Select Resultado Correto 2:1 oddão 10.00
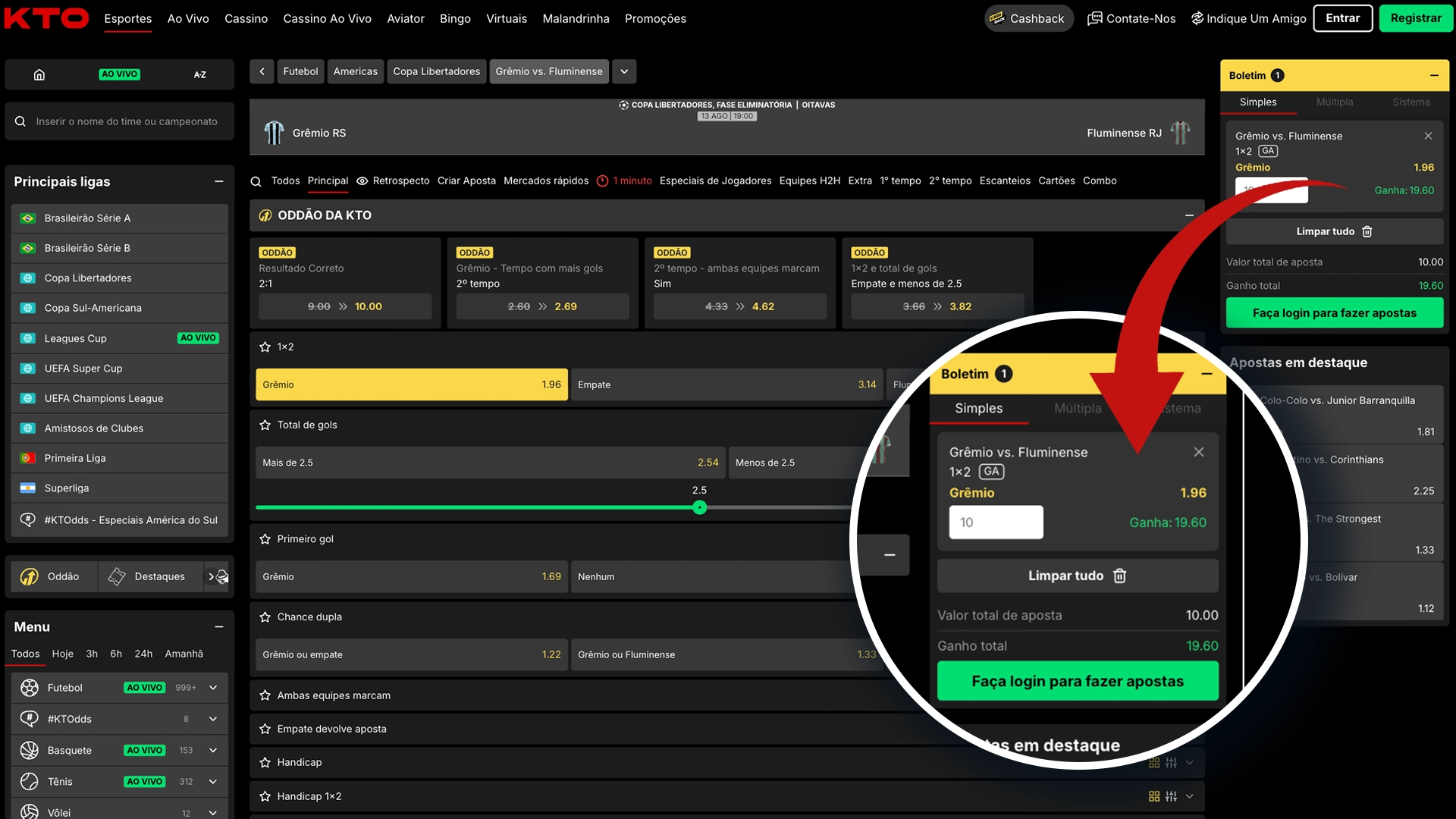This screenshot has height=819, width=1456. (x=345, y=306)
